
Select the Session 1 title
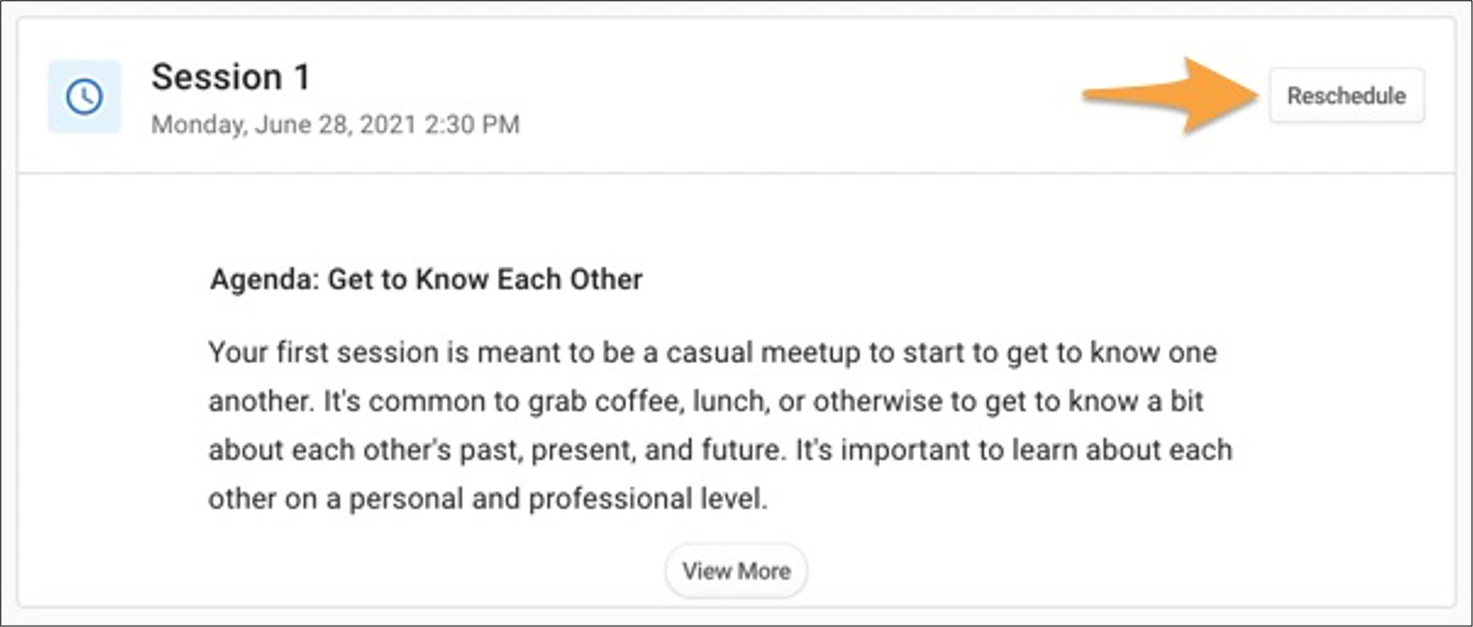[231, 77]
